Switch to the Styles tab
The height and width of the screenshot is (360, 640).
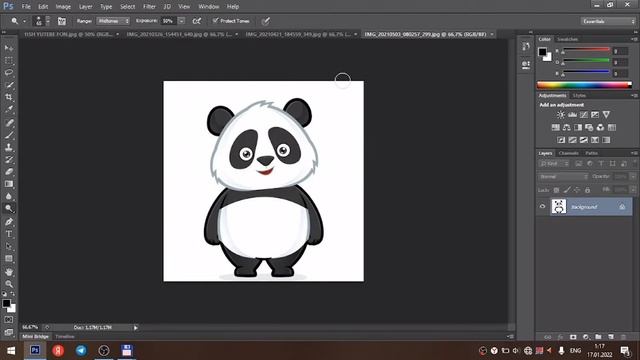point(579,96)
